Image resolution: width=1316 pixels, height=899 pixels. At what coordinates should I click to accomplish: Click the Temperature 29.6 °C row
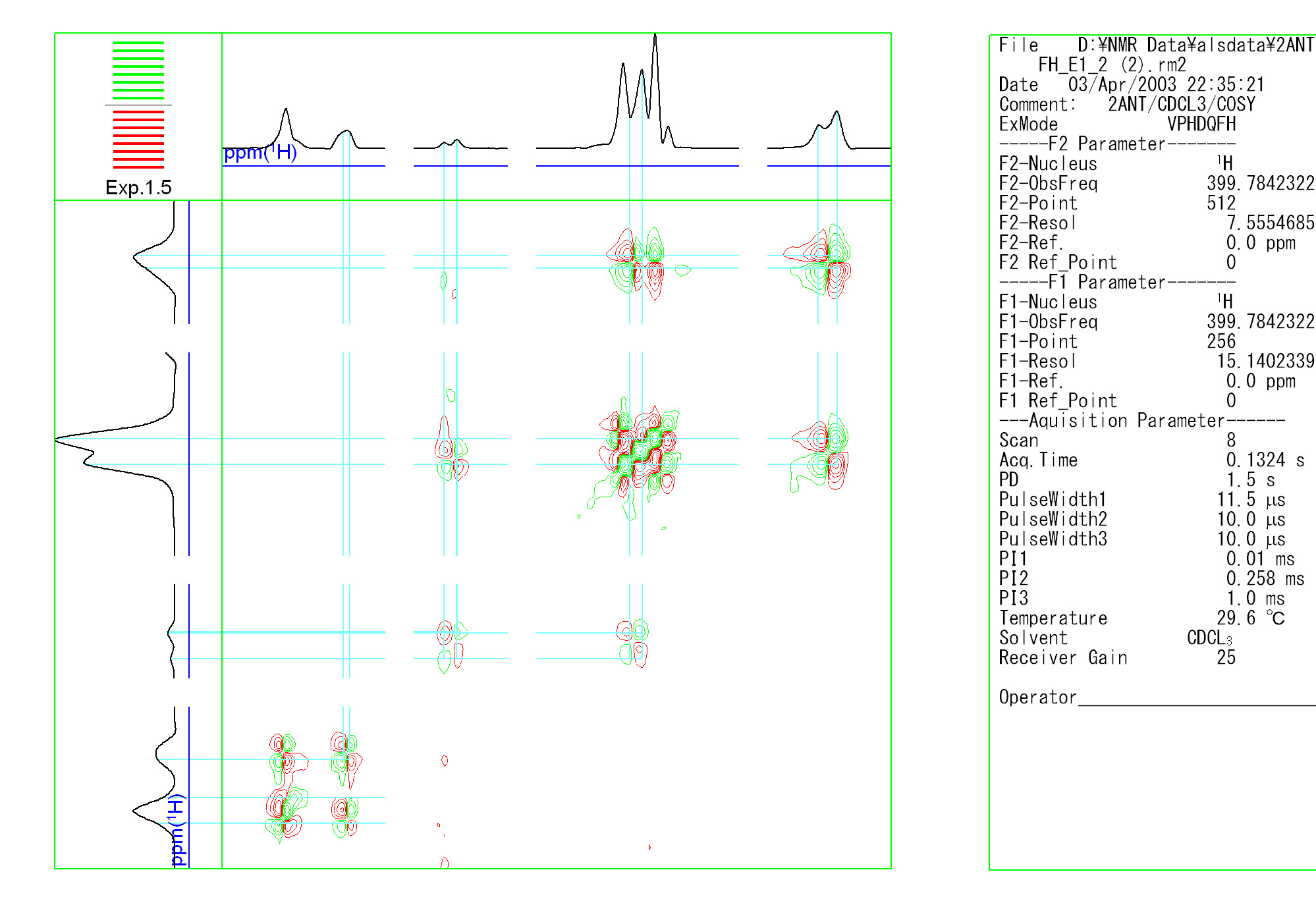click(1141, 618)
